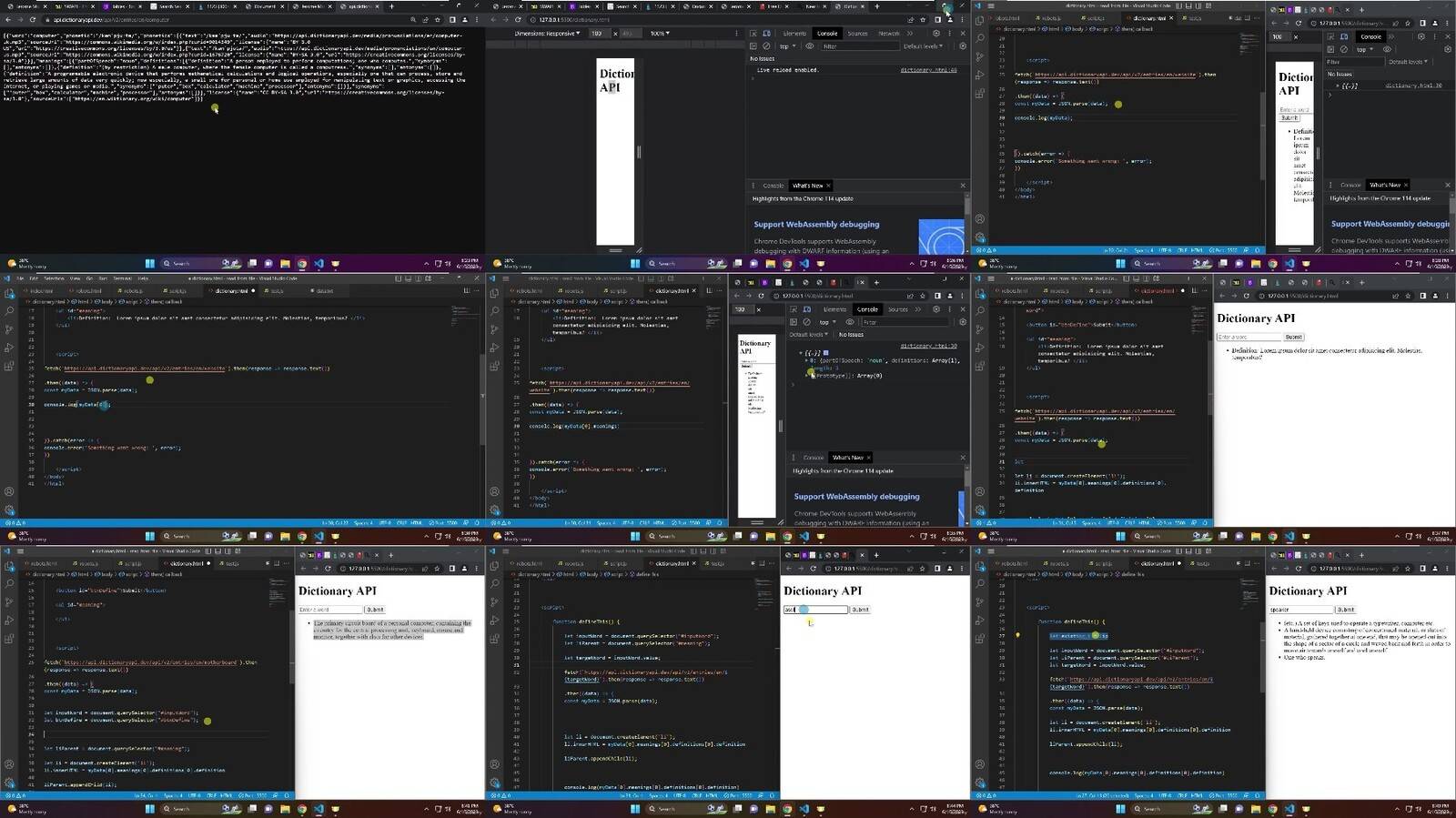1456x818 pixels.
Task: Click lightbulb code action in VS Code beside speaker page
Action: point(1017,636)
